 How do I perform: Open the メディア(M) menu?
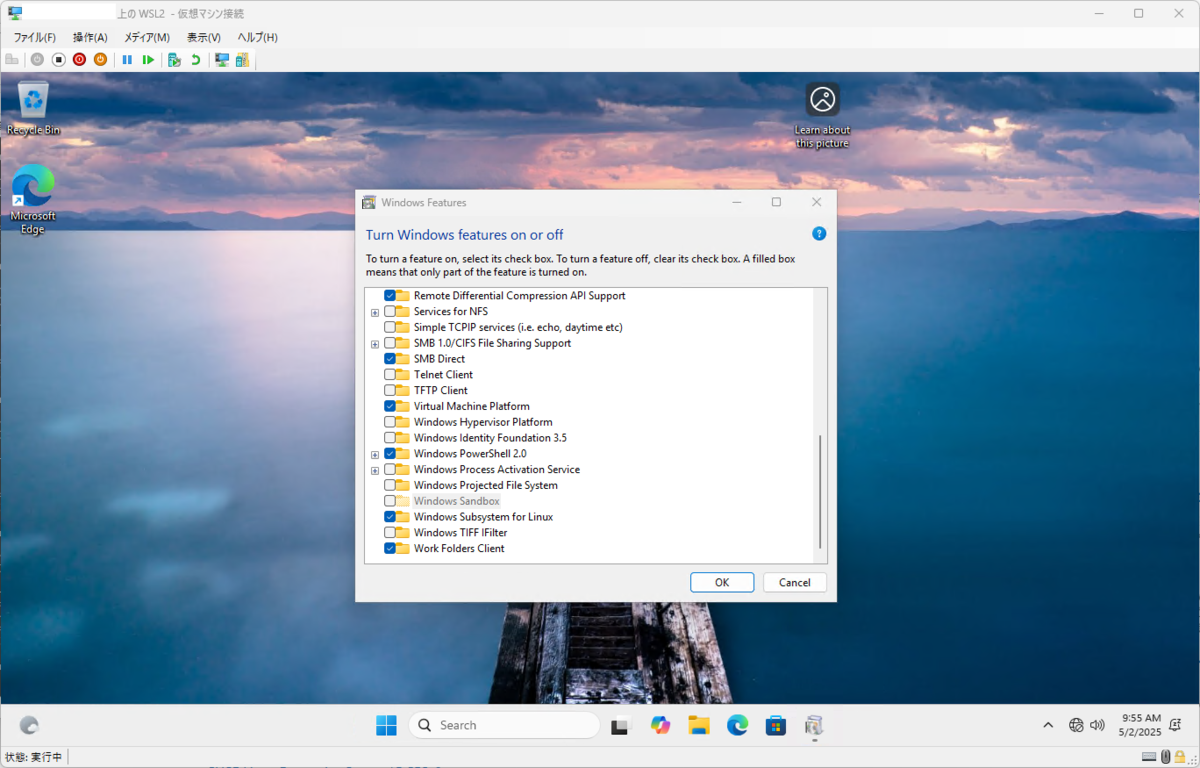(147, 37)
